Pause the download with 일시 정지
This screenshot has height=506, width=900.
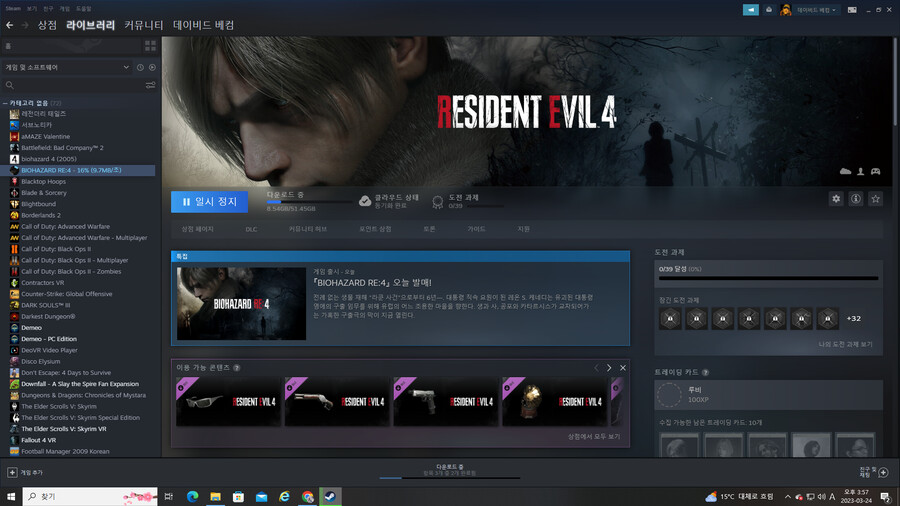pos(210,201)
